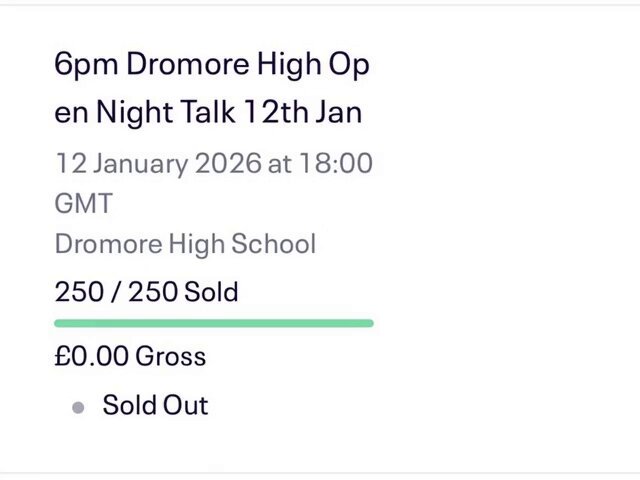
Task: Click the '18:00' time value
Action: 336,163
